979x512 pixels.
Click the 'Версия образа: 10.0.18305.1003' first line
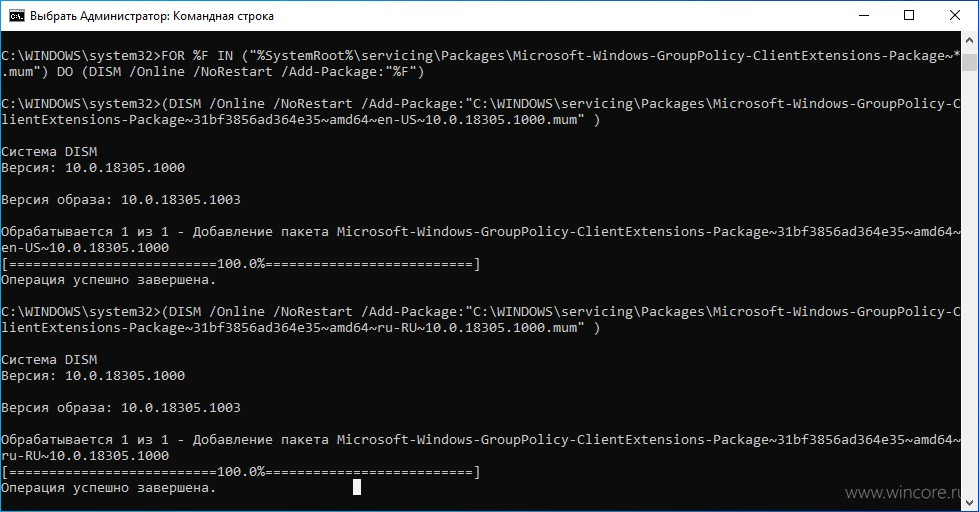tap(121, 200)
